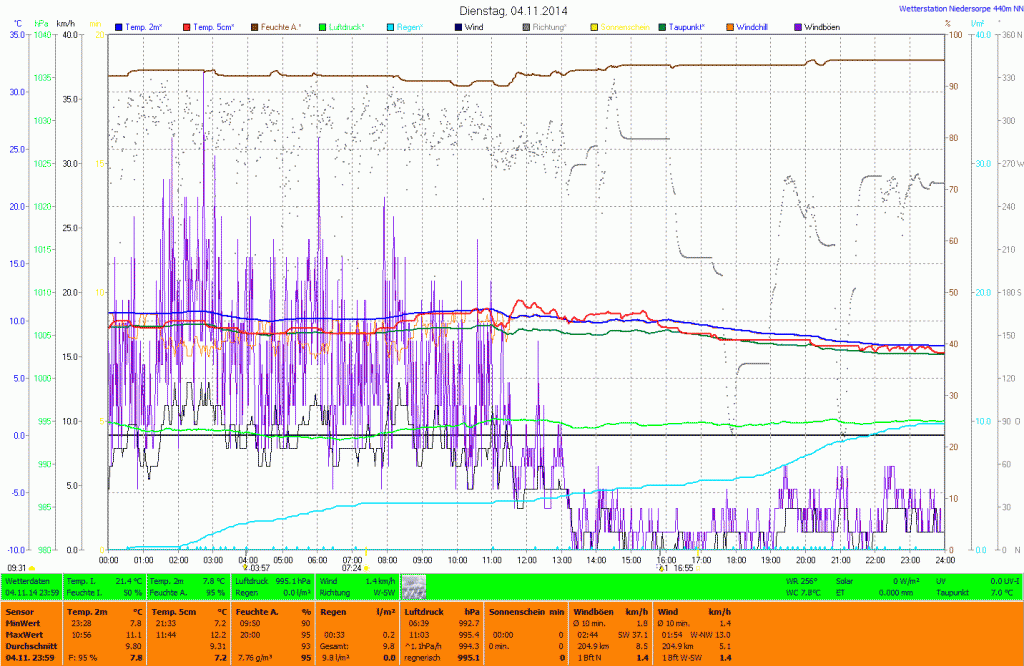This screenshot has width=1024, height=666.
Task: Click the weather condition thumbnail in green bar
Action: (x=413, y=586)
